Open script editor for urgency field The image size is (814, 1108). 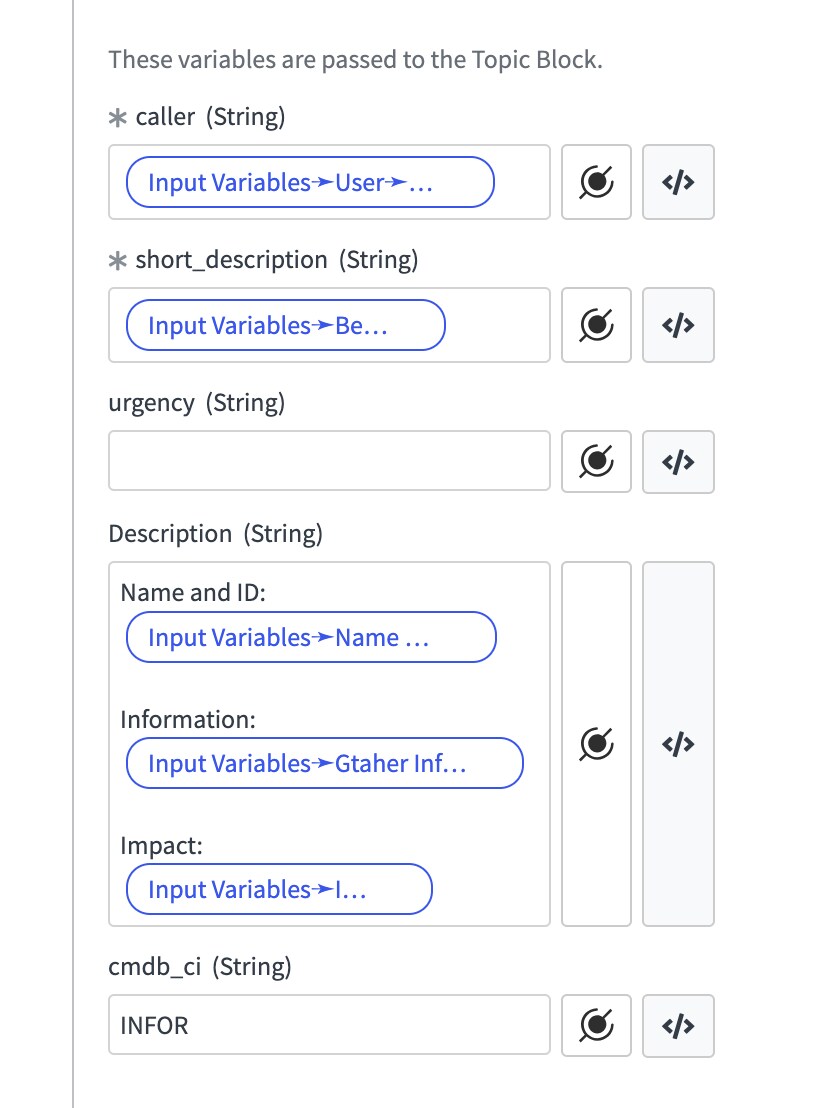coord(678,461)
